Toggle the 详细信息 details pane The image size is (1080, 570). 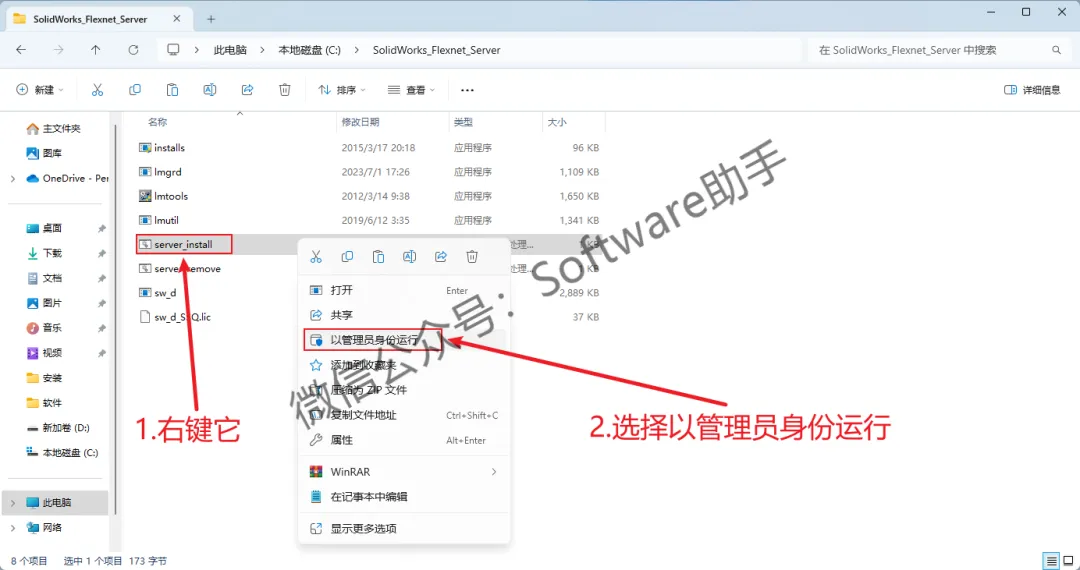pyautogui.click(x=1032, y=89)
